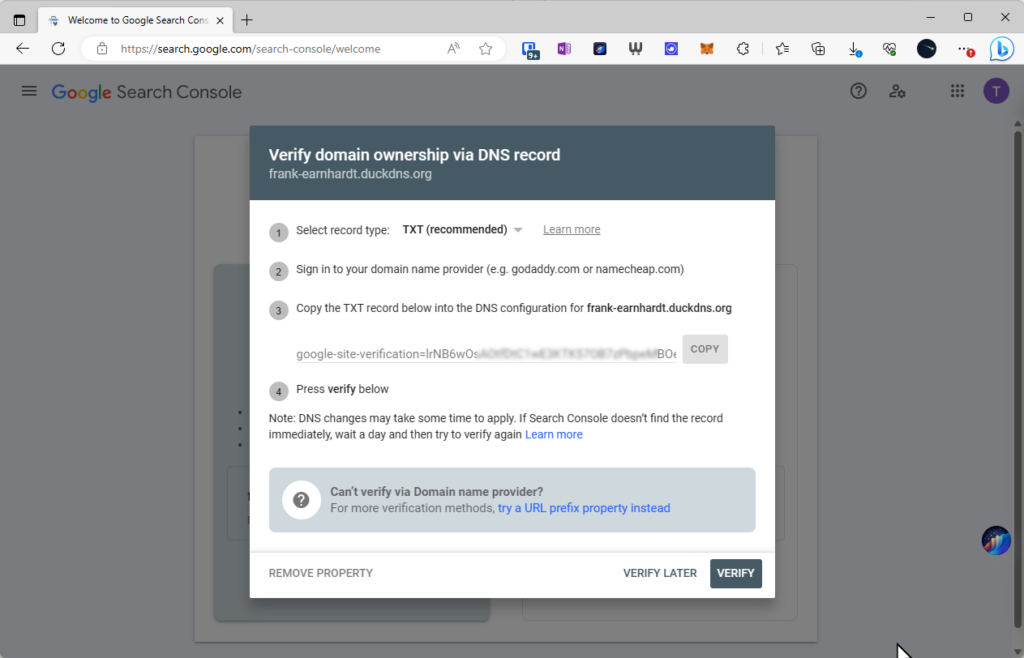The width and height of the screenshot is (1024, 658).
Task: Open Learn more link in DNS note
Action: 554,435
